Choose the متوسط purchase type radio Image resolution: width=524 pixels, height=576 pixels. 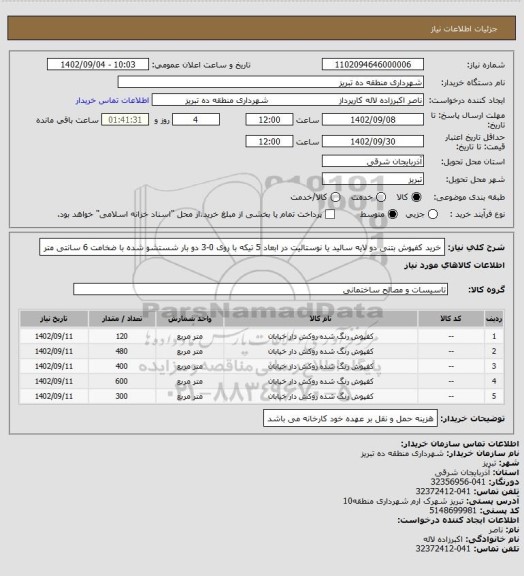[393, 214]
